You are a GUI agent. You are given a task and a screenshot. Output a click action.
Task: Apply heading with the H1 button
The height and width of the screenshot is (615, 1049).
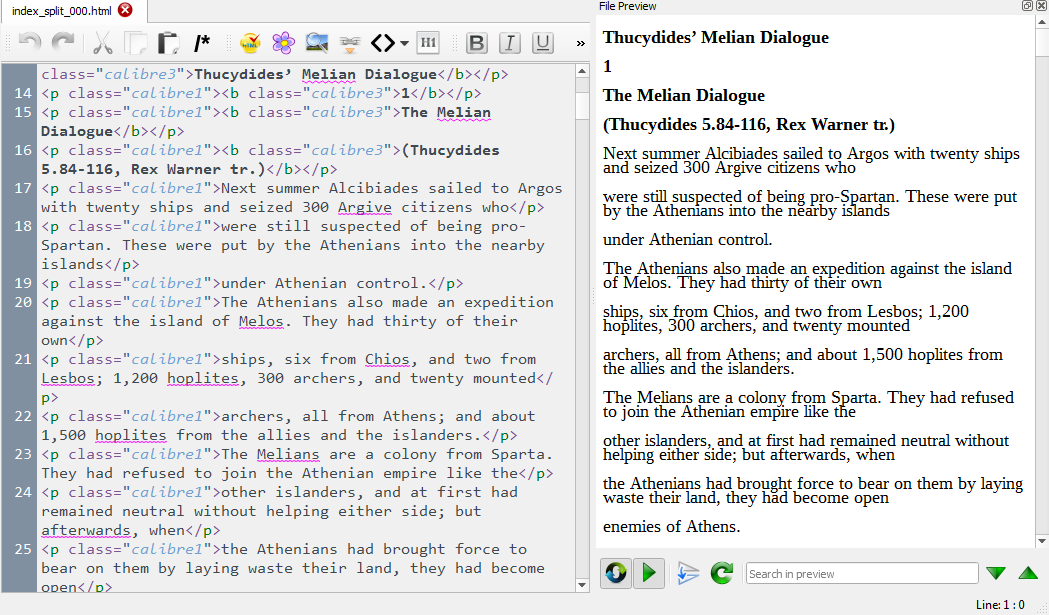pos(428,43)
